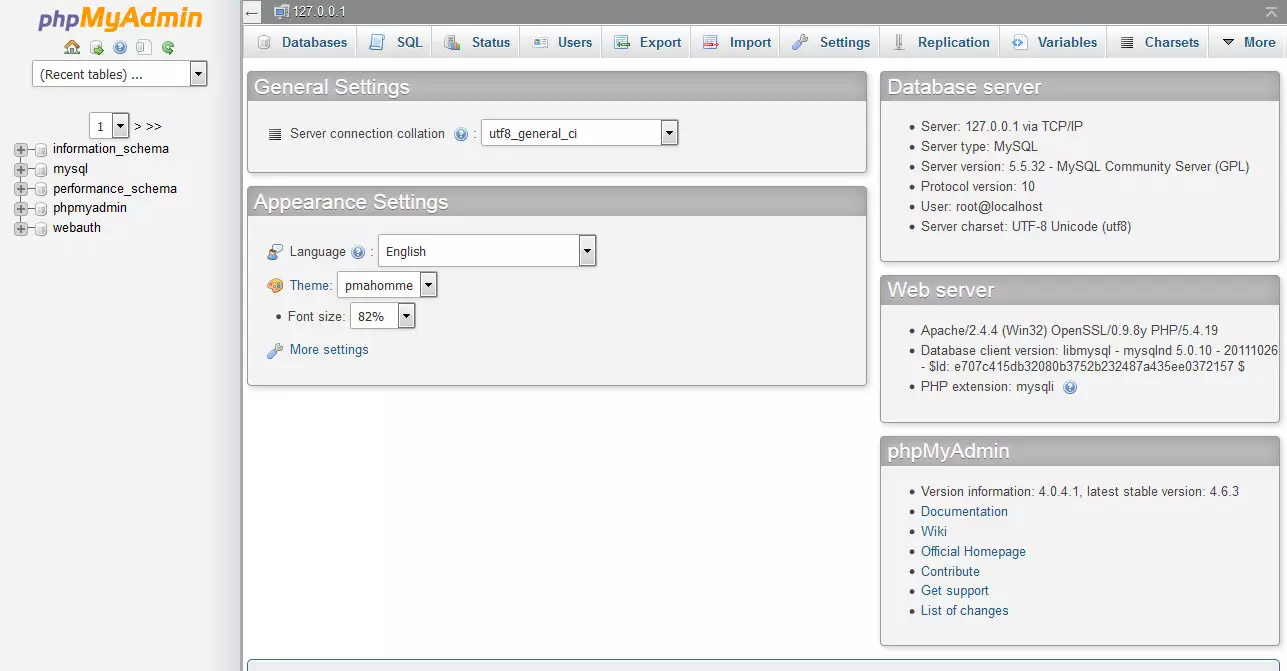The width and height of the screenshot is (1287, 671).
Task: Go to the Export tab
Action: tap(647, 42)
